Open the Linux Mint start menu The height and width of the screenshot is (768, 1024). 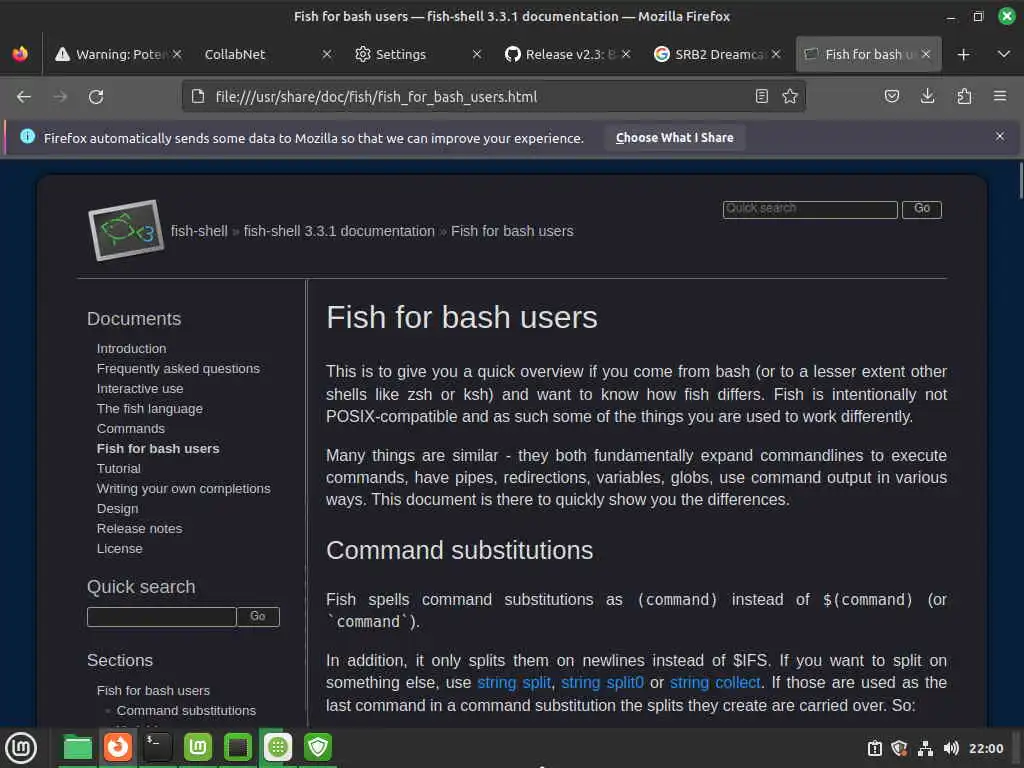tap(21, 748)
